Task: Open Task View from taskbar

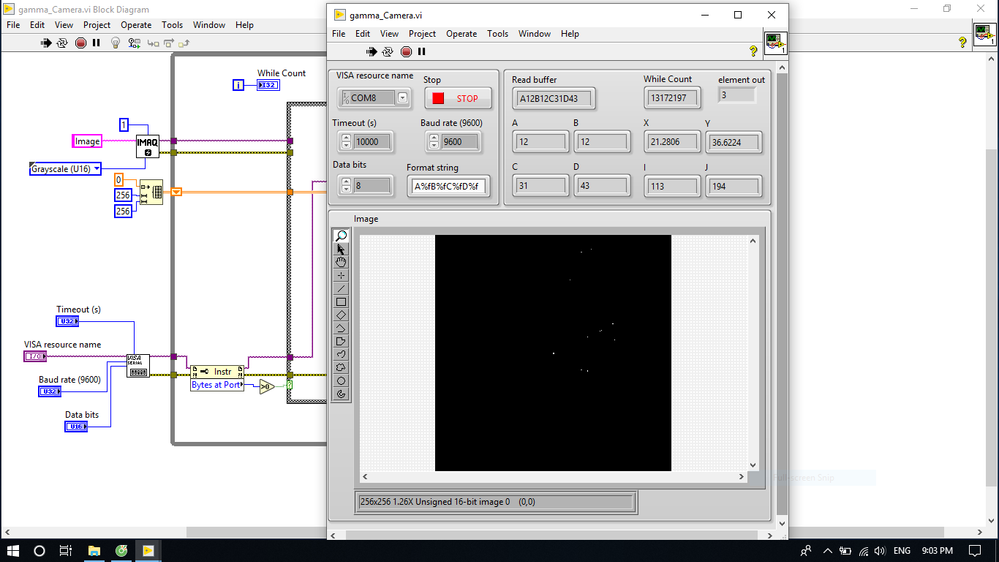Action: point(66,551)
